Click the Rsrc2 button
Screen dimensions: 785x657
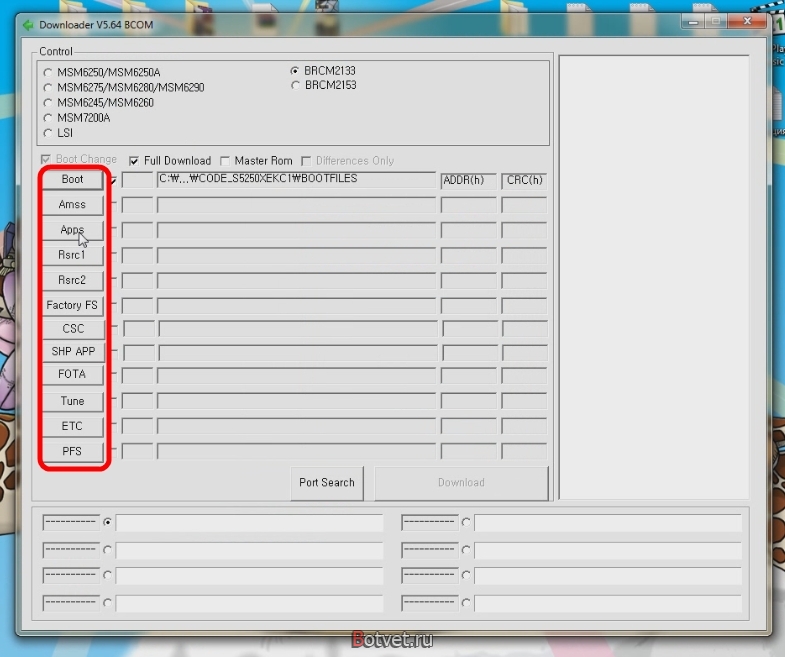[x=73, y=280]
